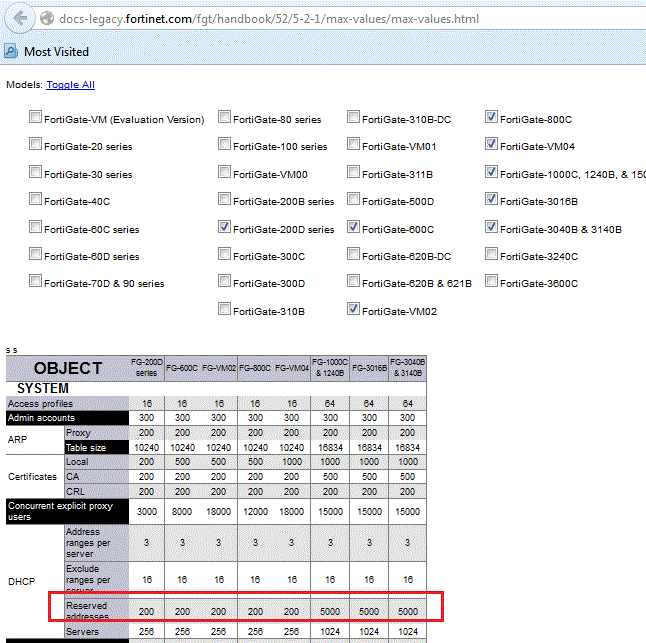Tick the FortiGate-30 series checkbox
This screenshot has height=643, width=646.
tap(35, 172)
